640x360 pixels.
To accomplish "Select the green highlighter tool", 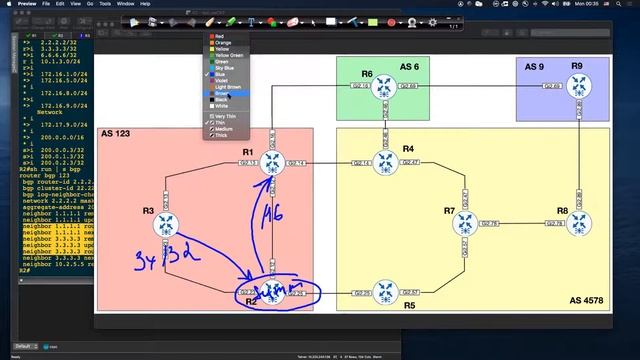I will tap(231, 22).
